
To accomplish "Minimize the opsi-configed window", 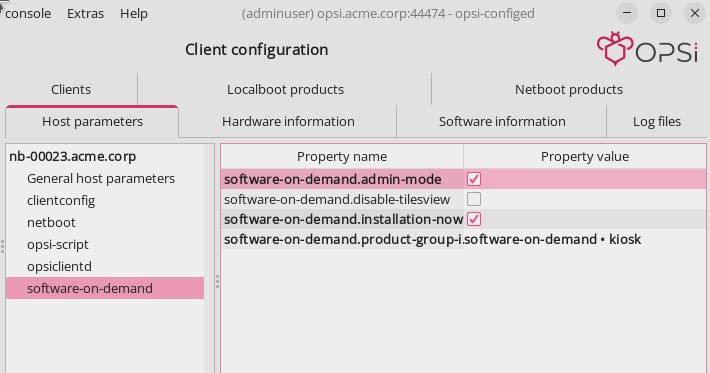I will point(627,13).
